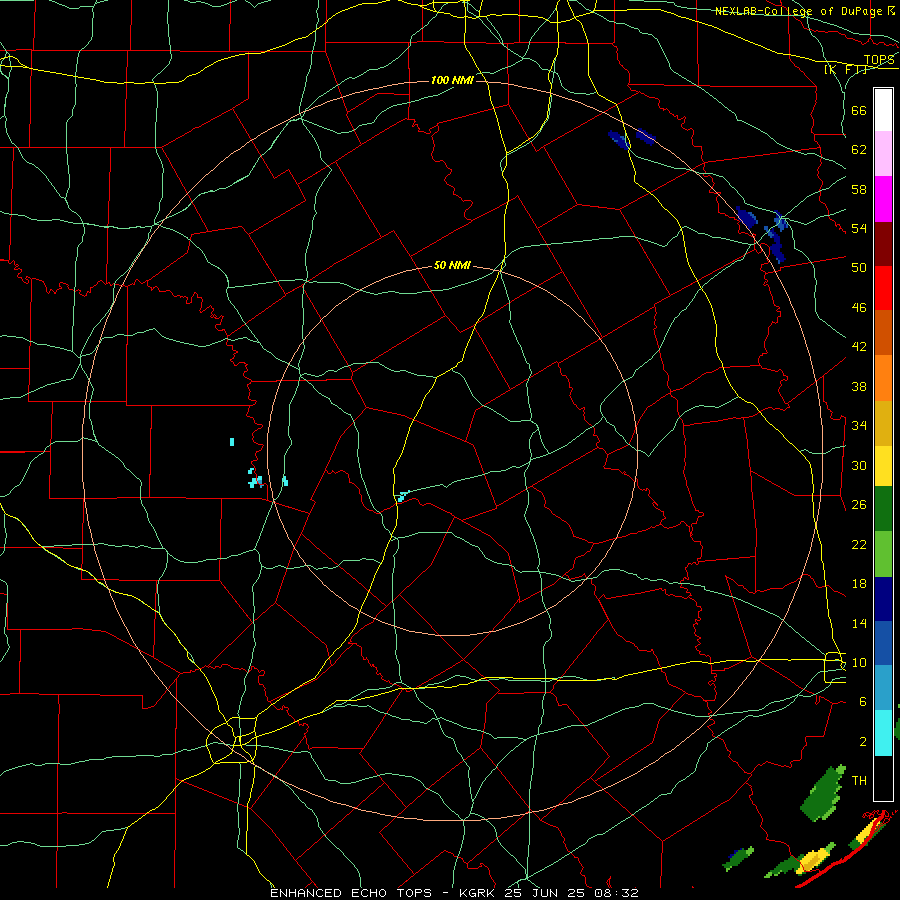This screenshot has height=900, width=900.
Task: Click the legend value 58
Action: (x=859, y=189)
